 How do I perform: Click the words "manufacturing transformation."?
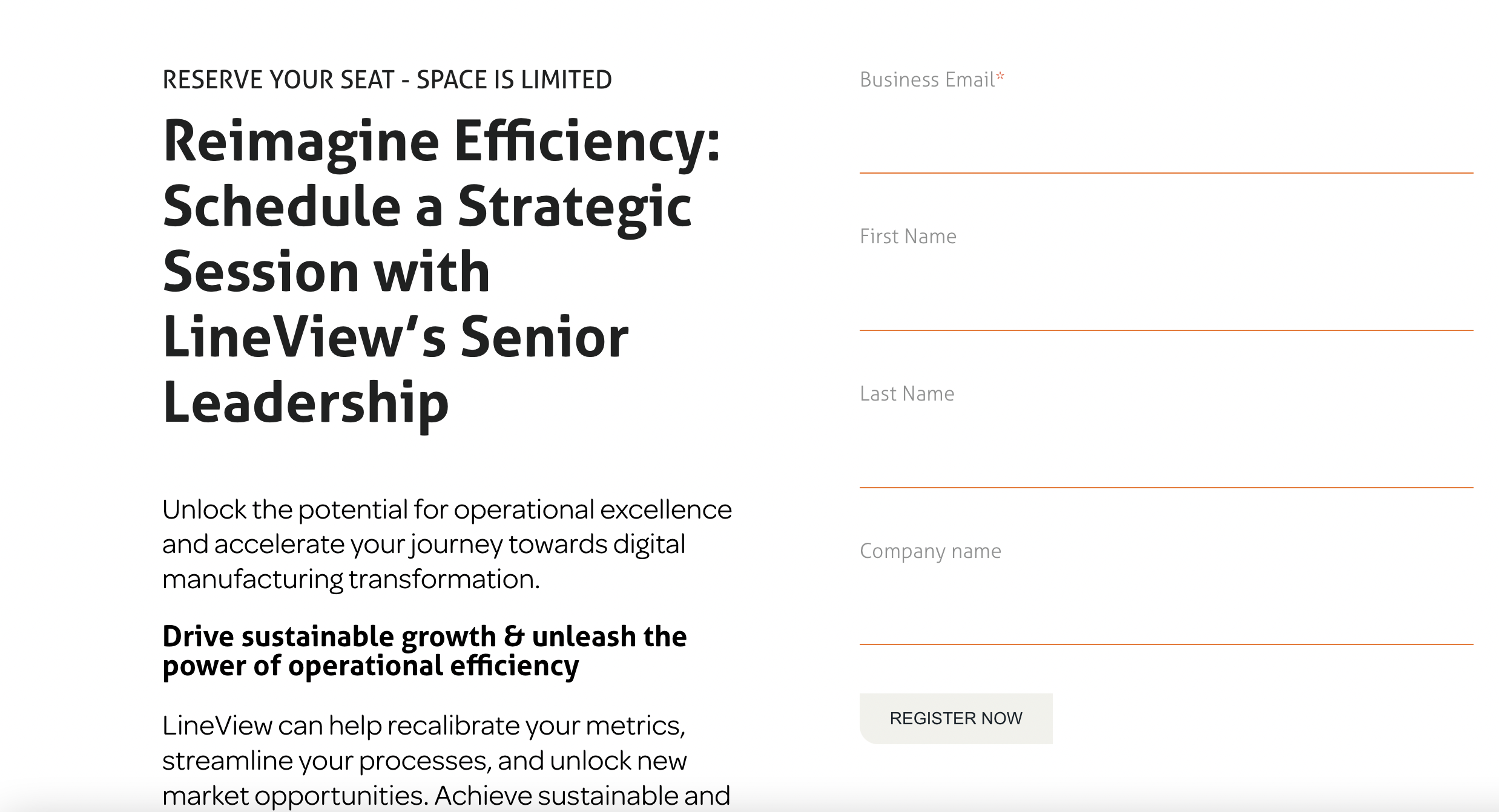tap(351, 580)
